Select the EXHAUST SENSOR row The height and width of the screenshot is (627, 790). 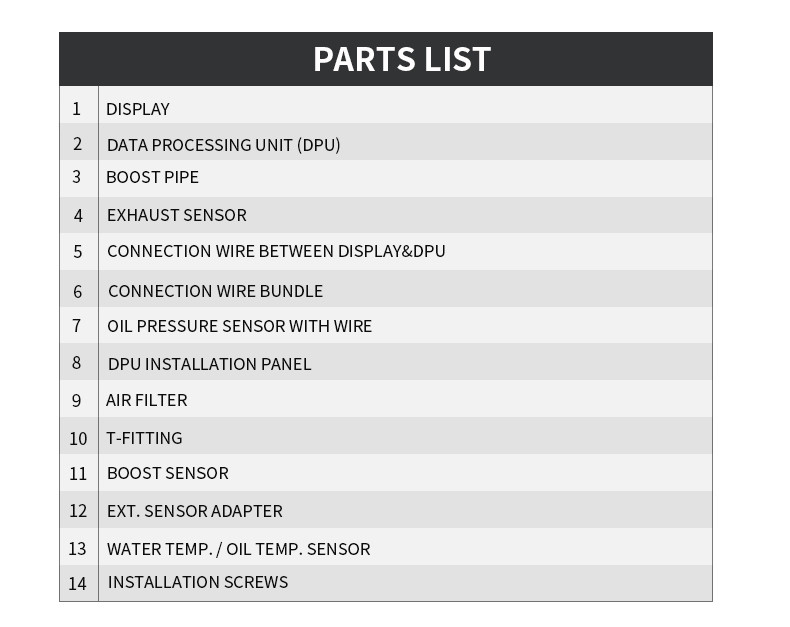pos(385,215)
